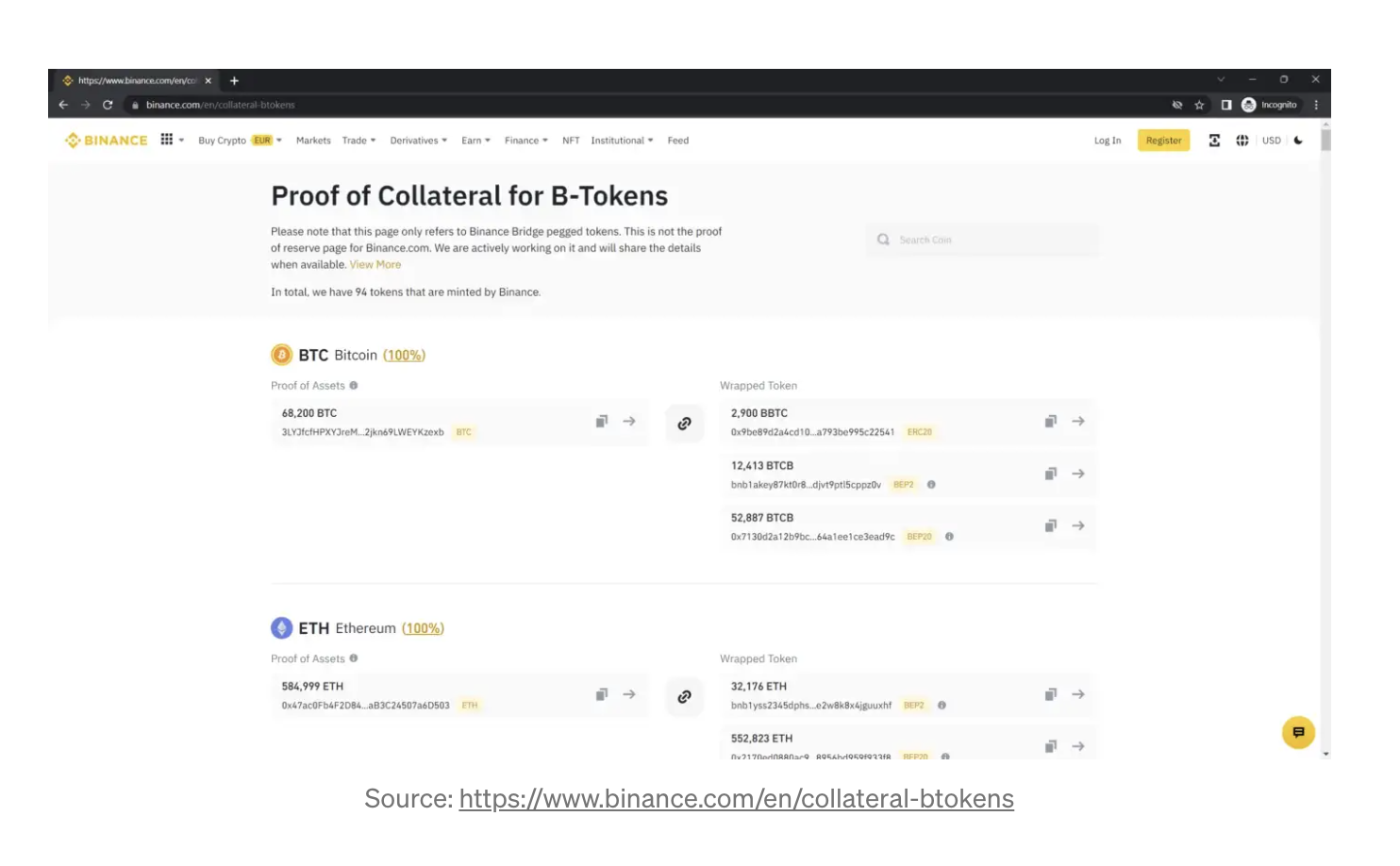Open the live chat support button
Viewport: 1400px width, 866px height.
(x=1298, y=732)
